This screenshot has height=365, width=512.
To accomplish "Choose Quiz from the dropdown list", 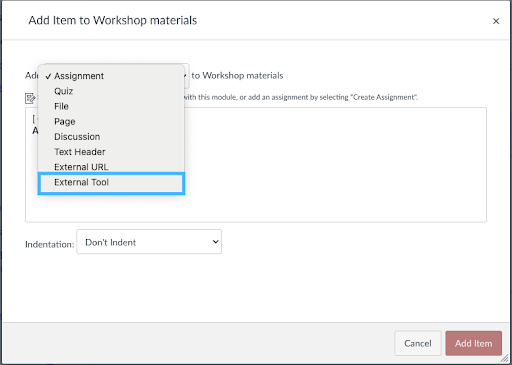I will (111, 91).
